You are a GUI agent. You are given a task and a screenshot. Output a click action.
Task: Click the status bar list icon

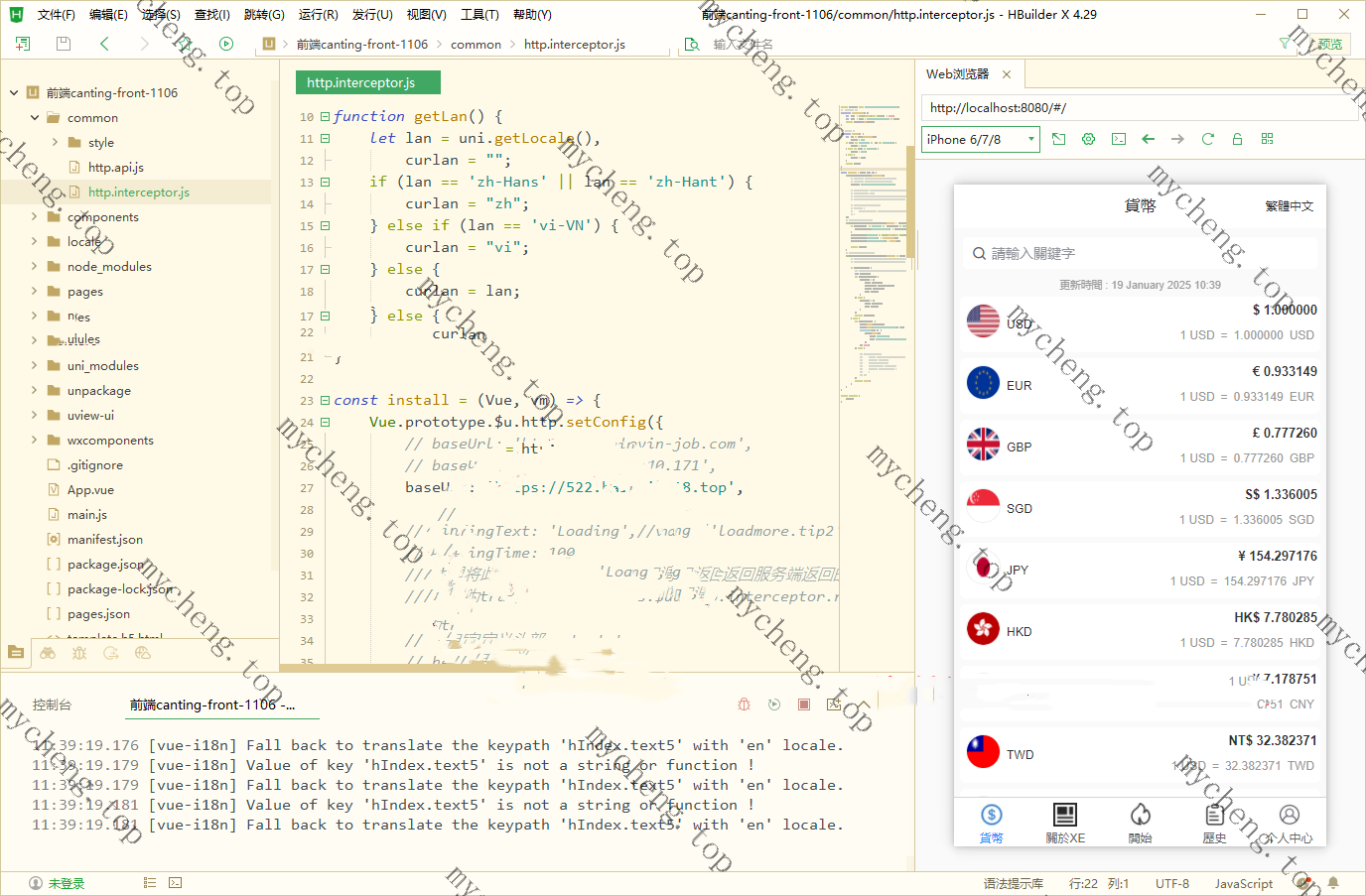pyautogui.click(x=150, y=882)
